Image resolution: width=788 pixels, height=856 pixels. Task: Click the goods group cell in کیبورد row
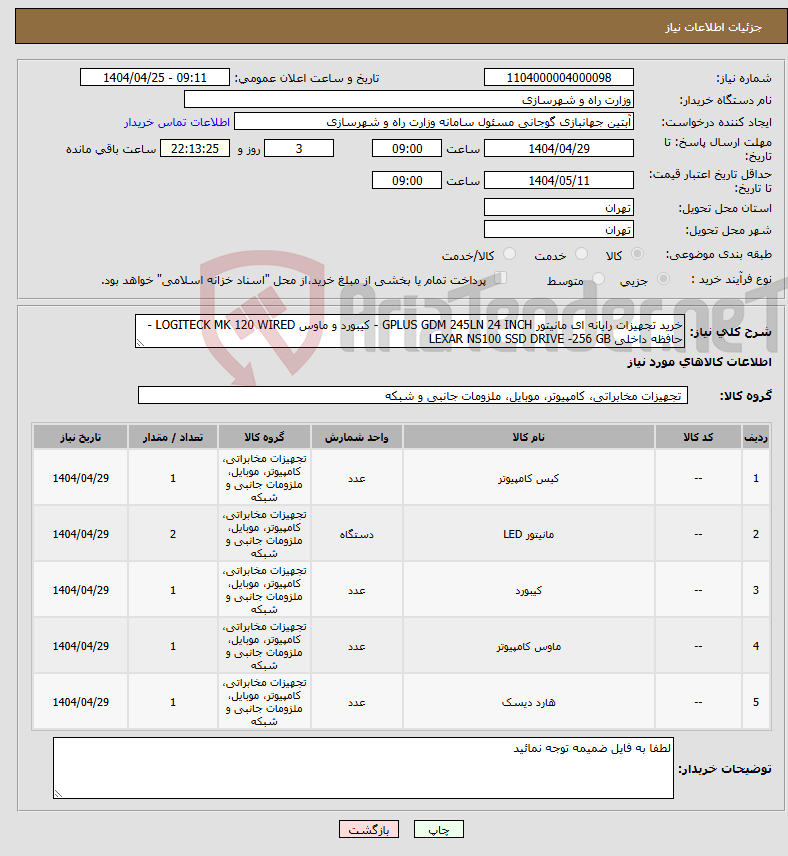tap(264, 590)
